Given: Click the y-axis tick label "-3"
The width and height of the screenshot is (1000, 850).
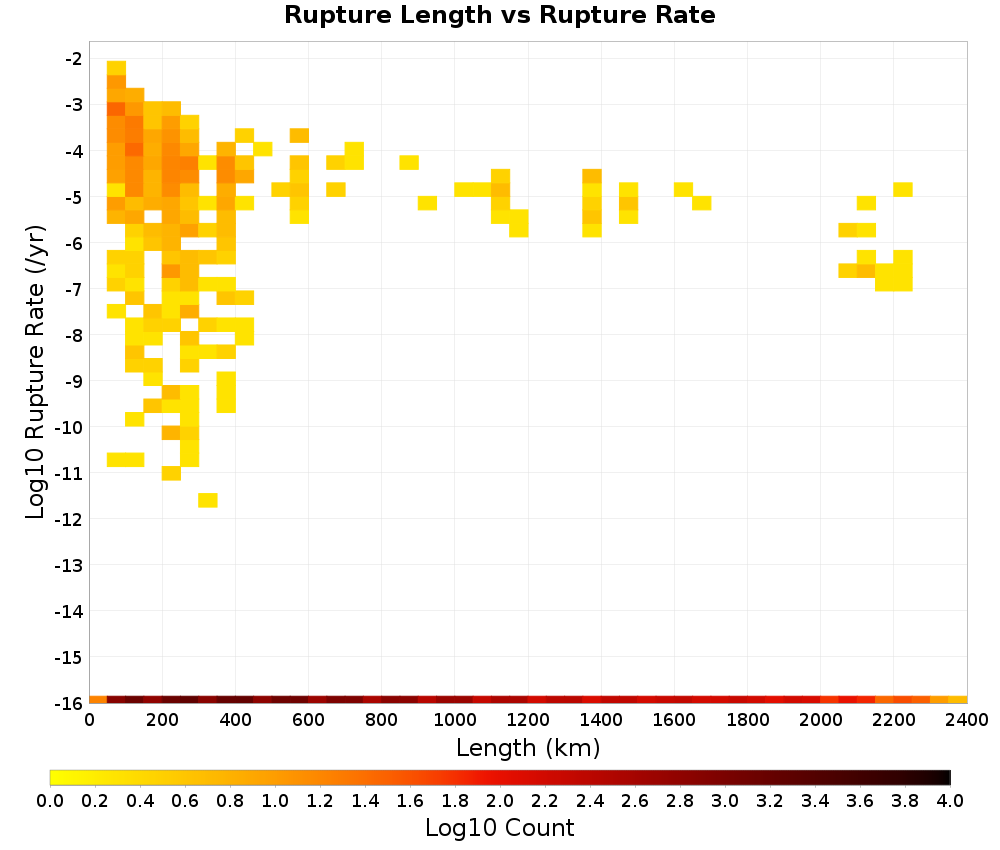Looking at the screenshot, I should pos(74,105).
